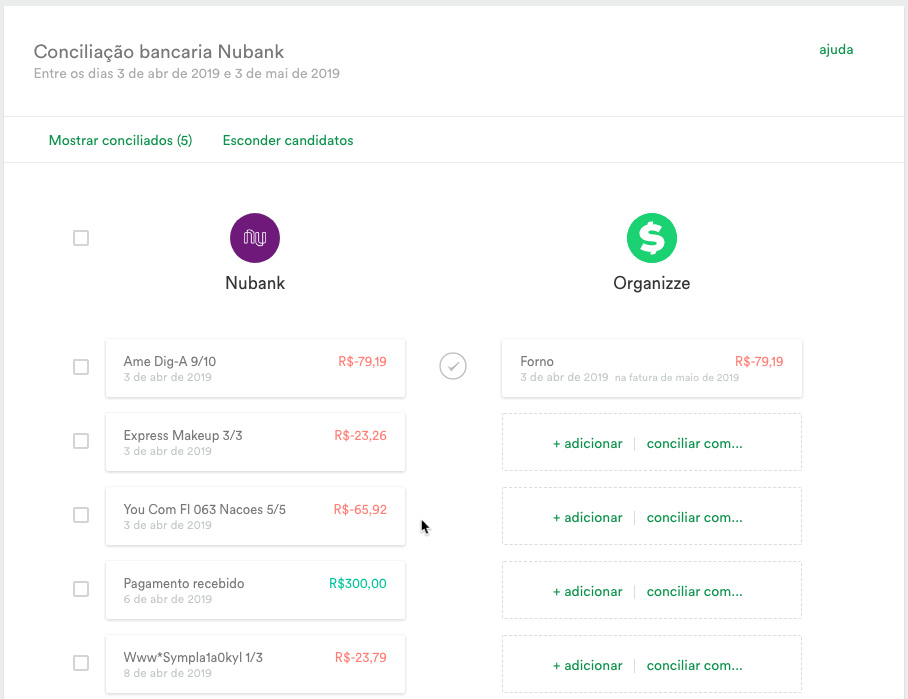
Task: Click conciliar com... for Www*Sympla1a0kyl 1/3
Action: pyautogui.click(x=694, y=666)
